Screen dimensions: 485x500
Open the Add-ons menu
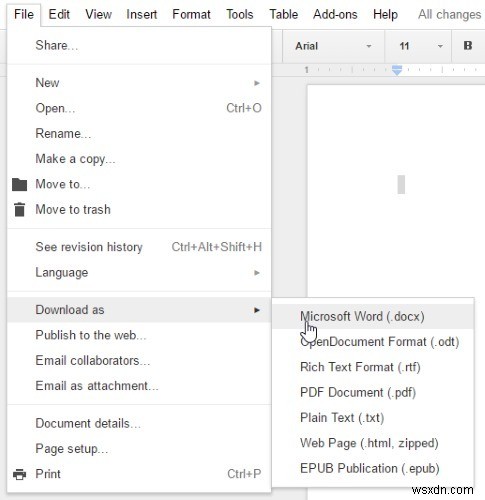335,14
